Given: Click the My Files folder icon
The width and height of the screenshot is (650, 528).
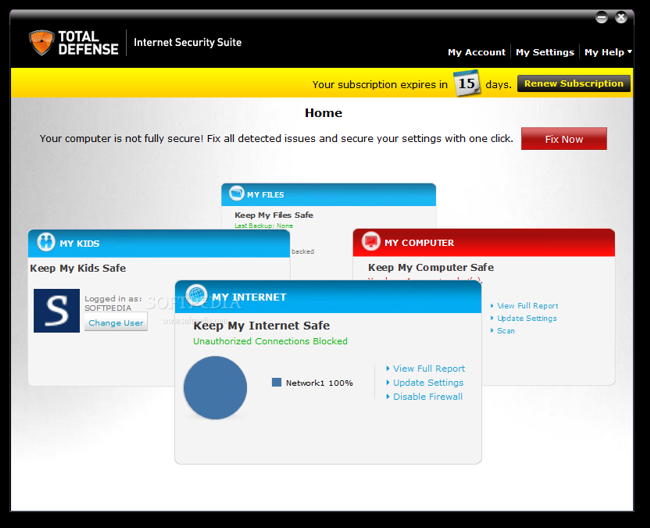Looking at the screenshot, I should click(236, 193).
